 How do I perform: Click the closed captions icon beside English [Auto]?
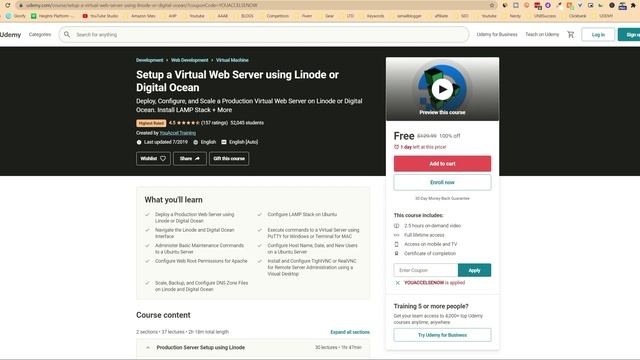click(224, 142)
